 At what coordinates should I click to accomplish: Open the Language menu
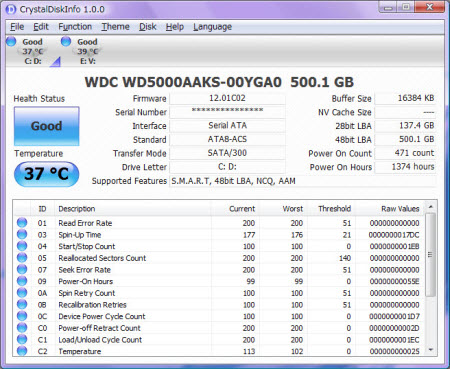[x=212, y=27]
